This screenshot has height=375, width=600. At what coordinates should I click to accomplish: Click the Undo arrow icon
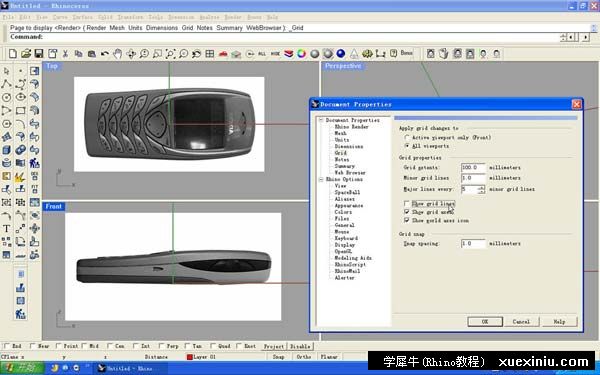(x=104, y=54)
